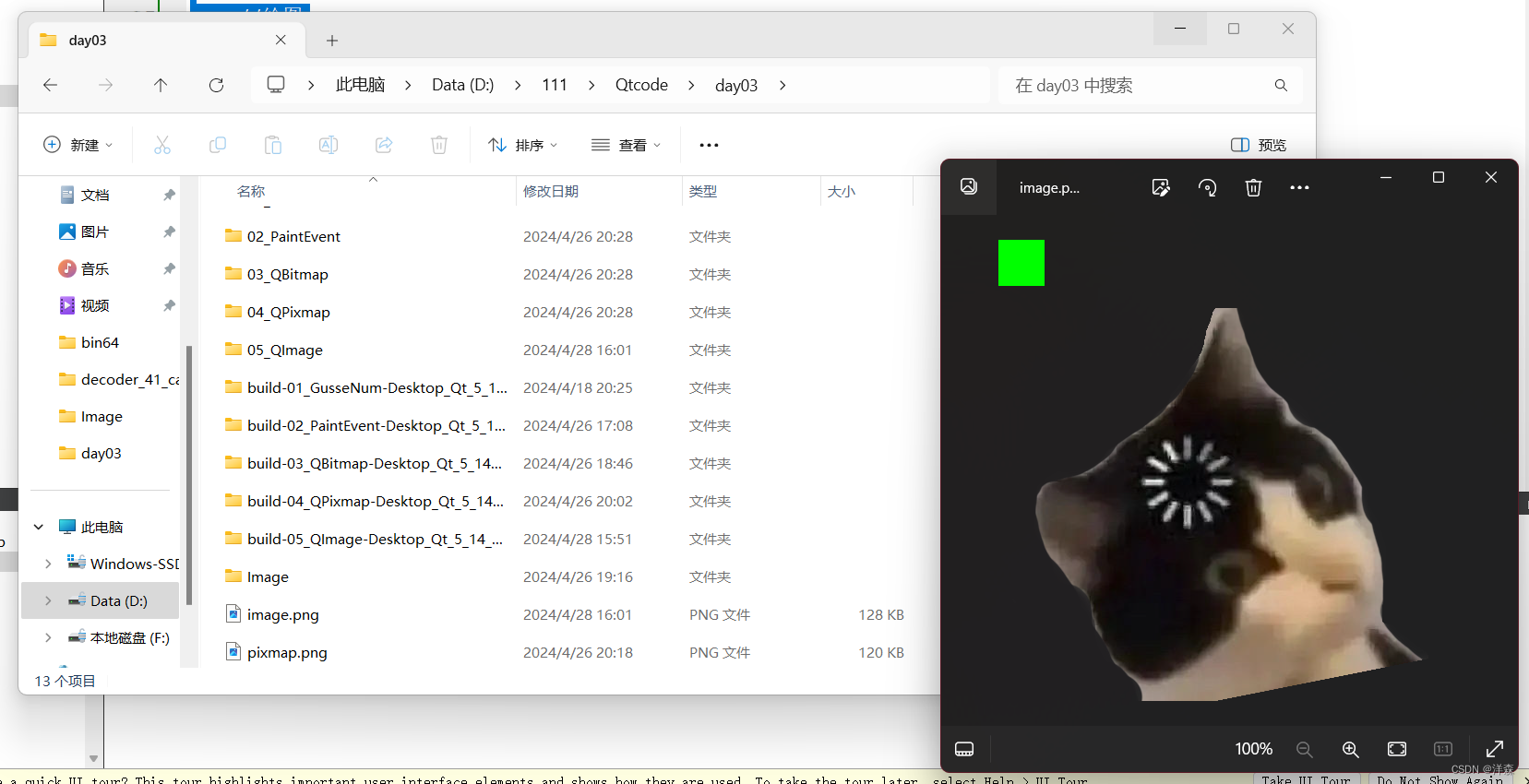Image resolution: width=1529 pixels, height=784 pixels.
Task: Select the 05_QImage folder
Action: tap(274, 350)
